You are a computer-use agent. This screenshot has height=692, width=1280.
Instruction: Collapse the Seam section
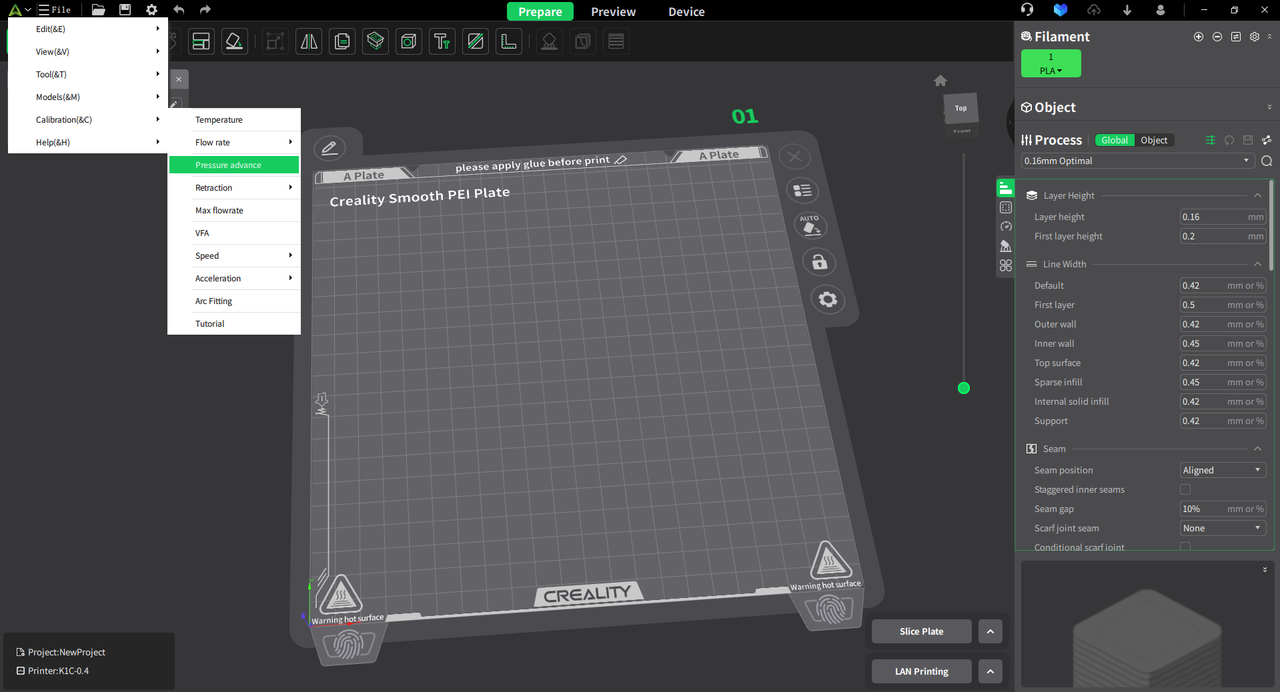1257,449
